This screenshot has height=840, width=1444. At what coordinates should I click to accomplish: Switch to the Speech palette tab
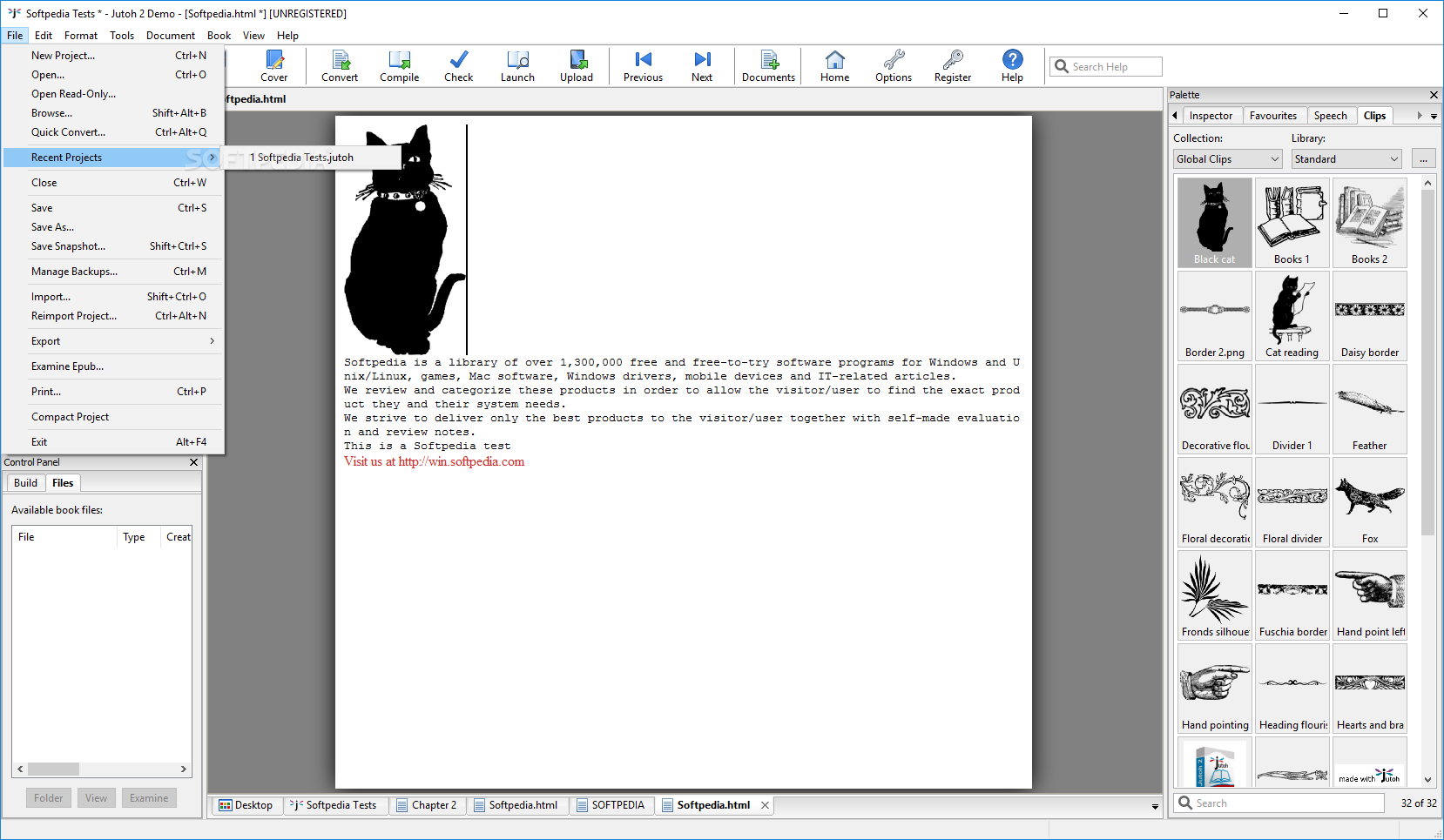1330,116
